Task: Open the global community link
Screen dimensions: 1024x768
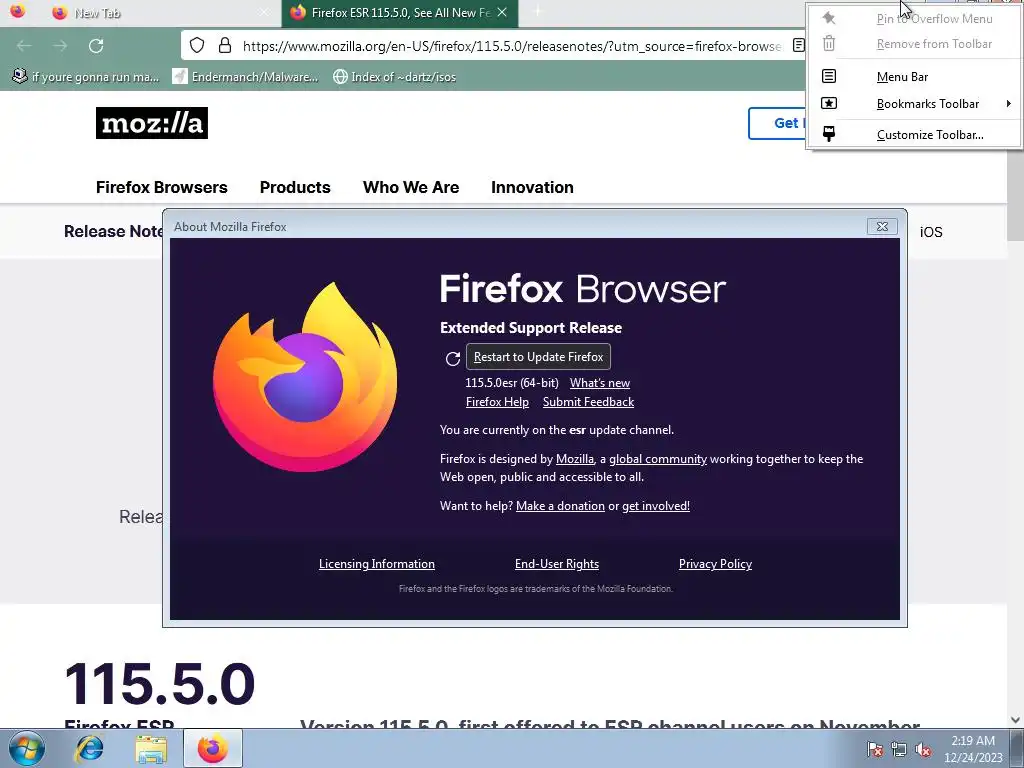Action: pyautogui.click(x=658, y=458)
